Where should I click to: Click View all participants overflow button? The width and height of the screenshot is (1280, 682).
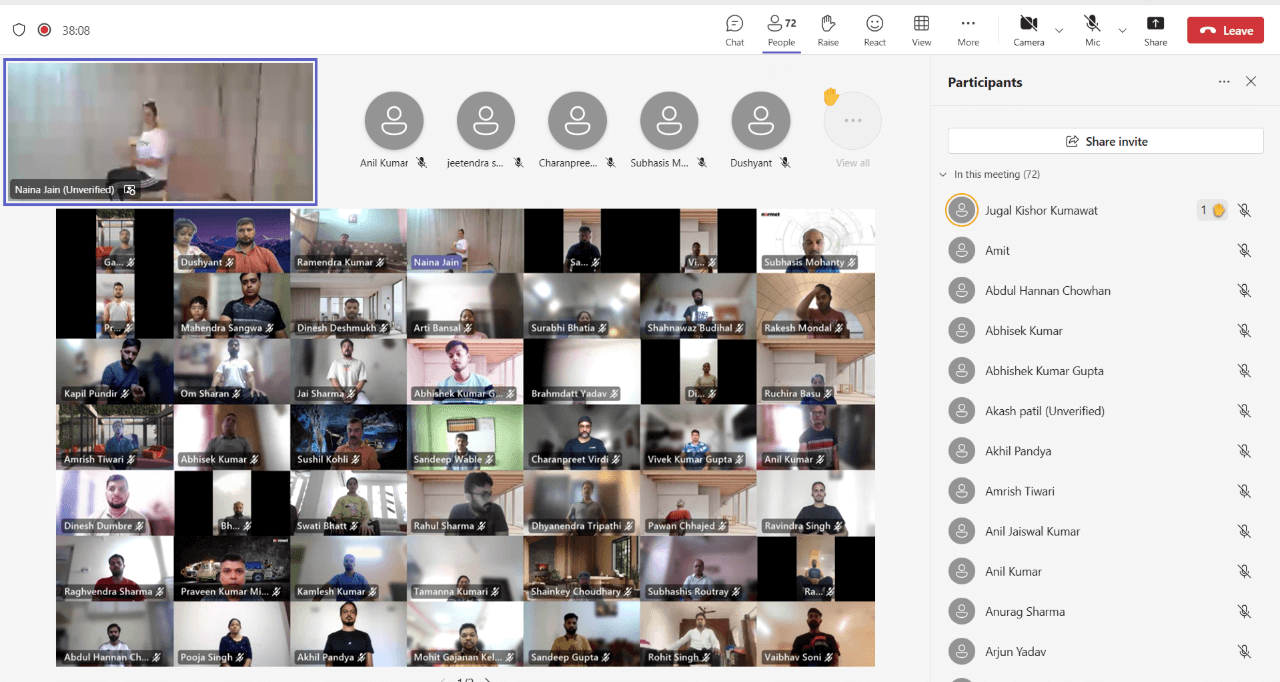(852, 121)
